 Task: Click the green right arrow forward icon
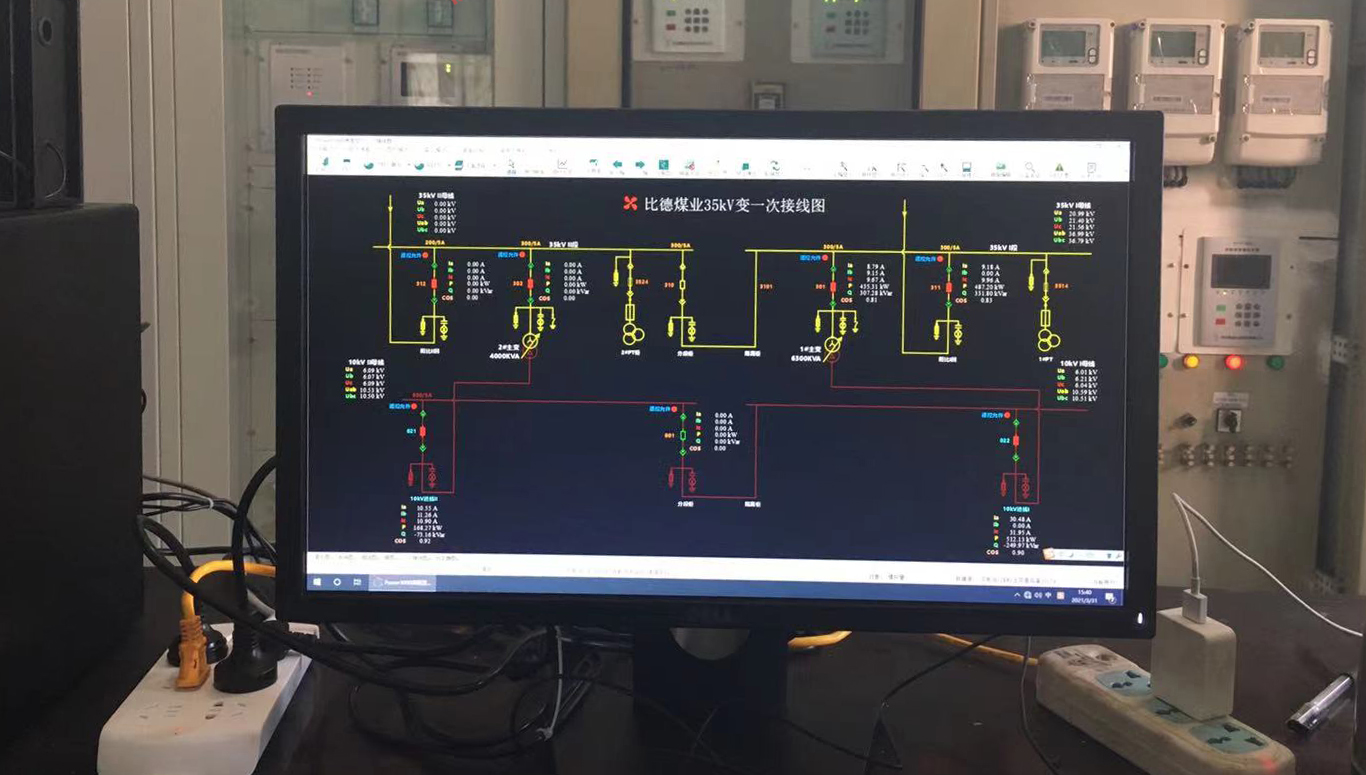click(640, 165)
